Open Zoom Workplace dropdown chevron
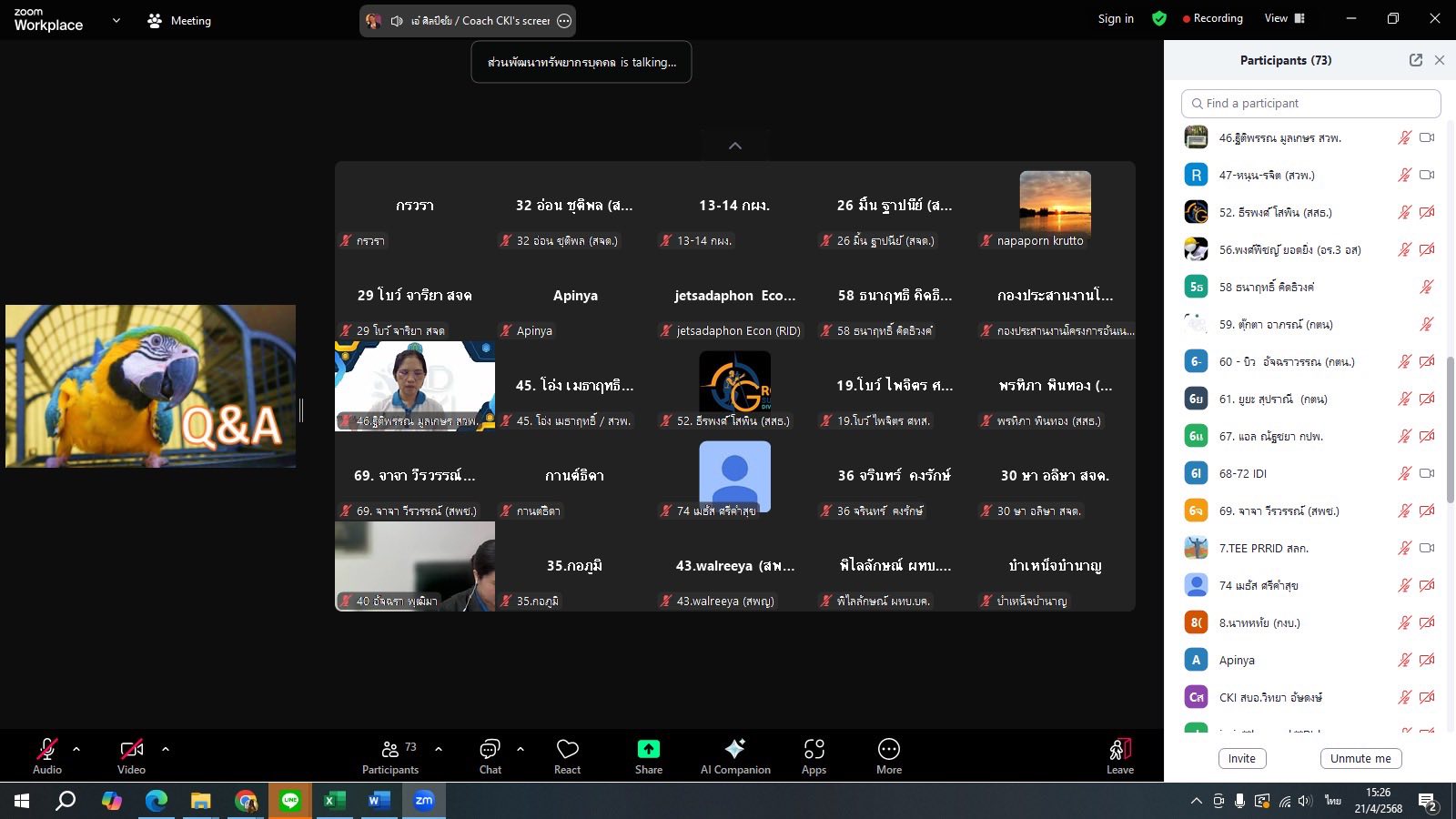Screen dimensions: 1456x819 tap(116, 20)
